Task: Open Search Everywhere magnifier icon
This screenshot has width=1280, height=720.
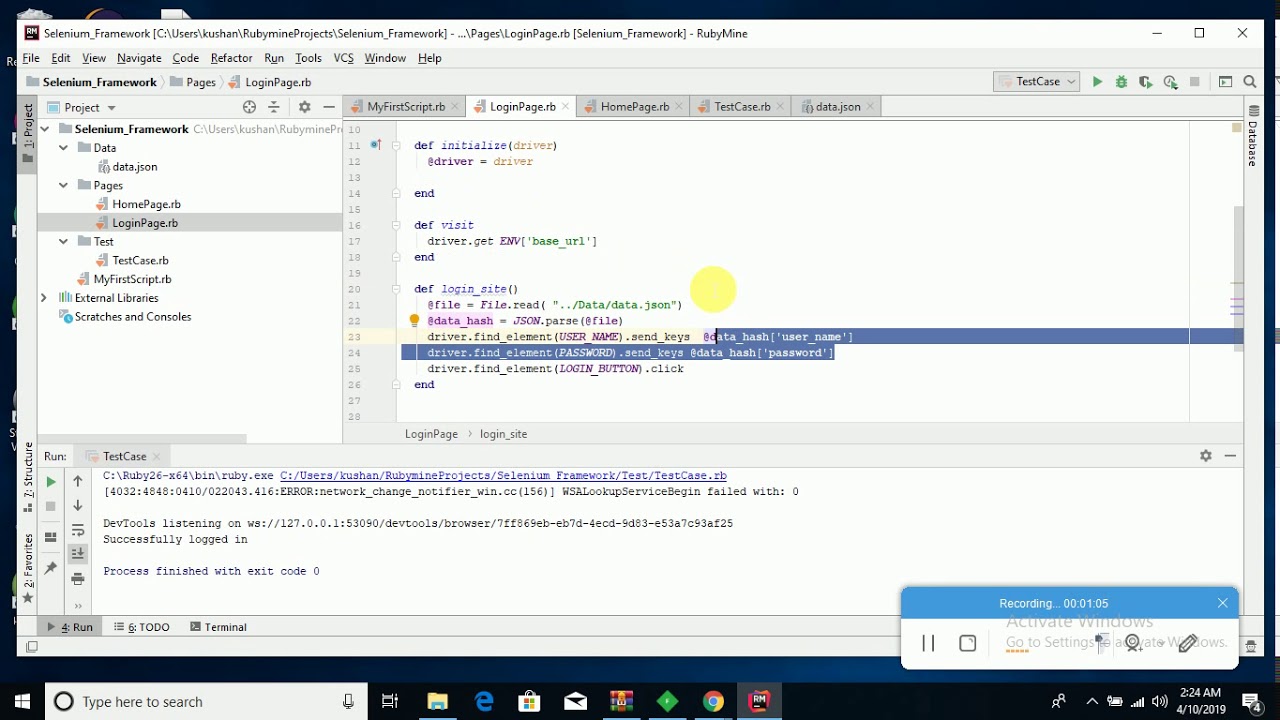Action: tap(1250, 82)
